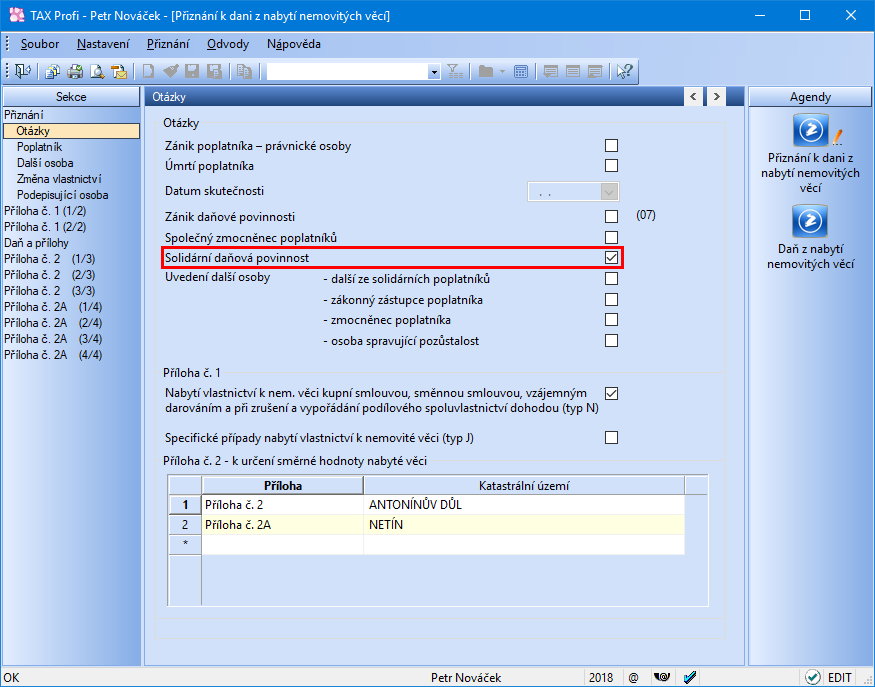This screenshot has height=687, width=875.
Task: Open the Datum skutečnosti date dropdown
Action: [x=609, y=192]
